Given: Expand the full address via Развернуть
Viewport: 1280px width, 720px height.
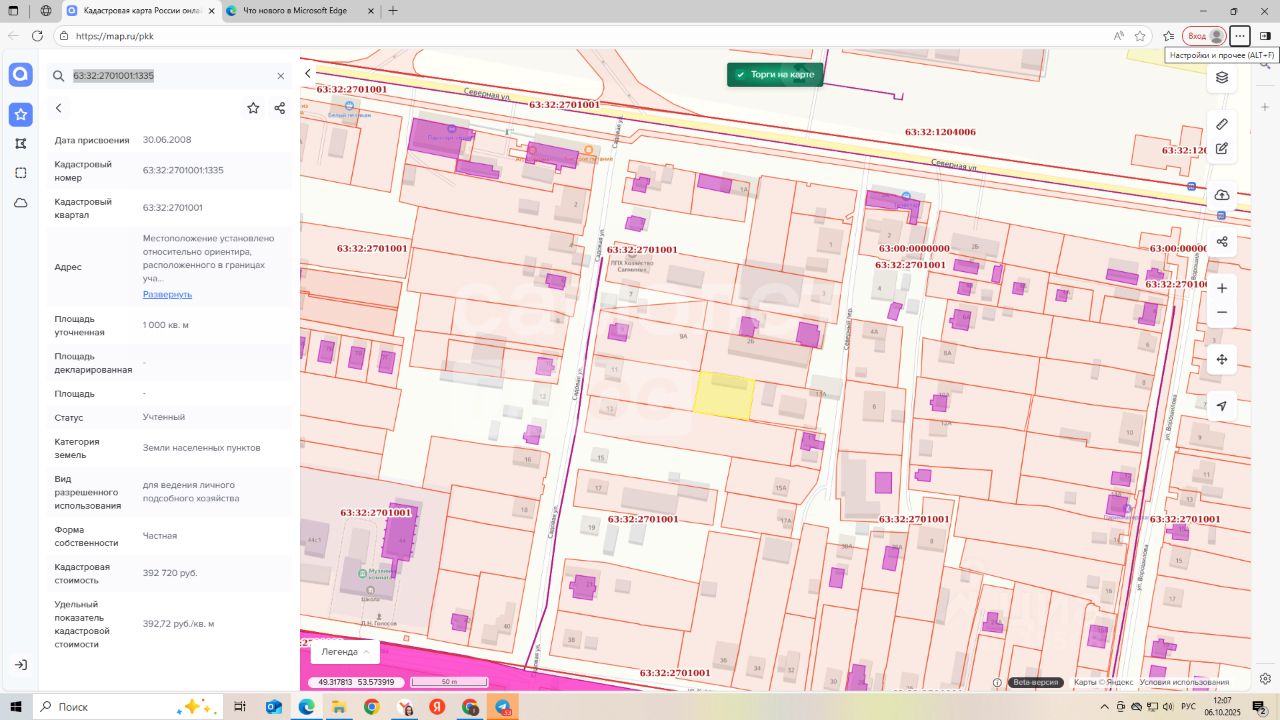Looking at the screenshot, I should (x=167, y=294).
